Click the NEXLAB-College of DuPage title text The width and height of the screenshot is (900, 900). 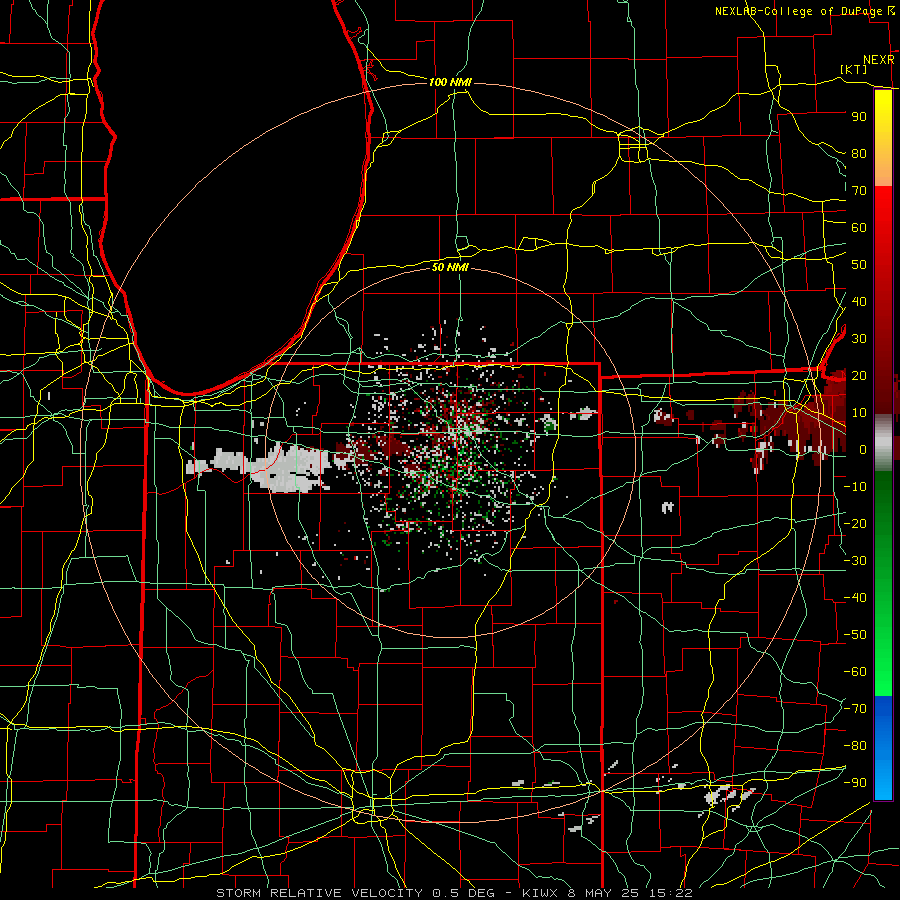[799, 11]
